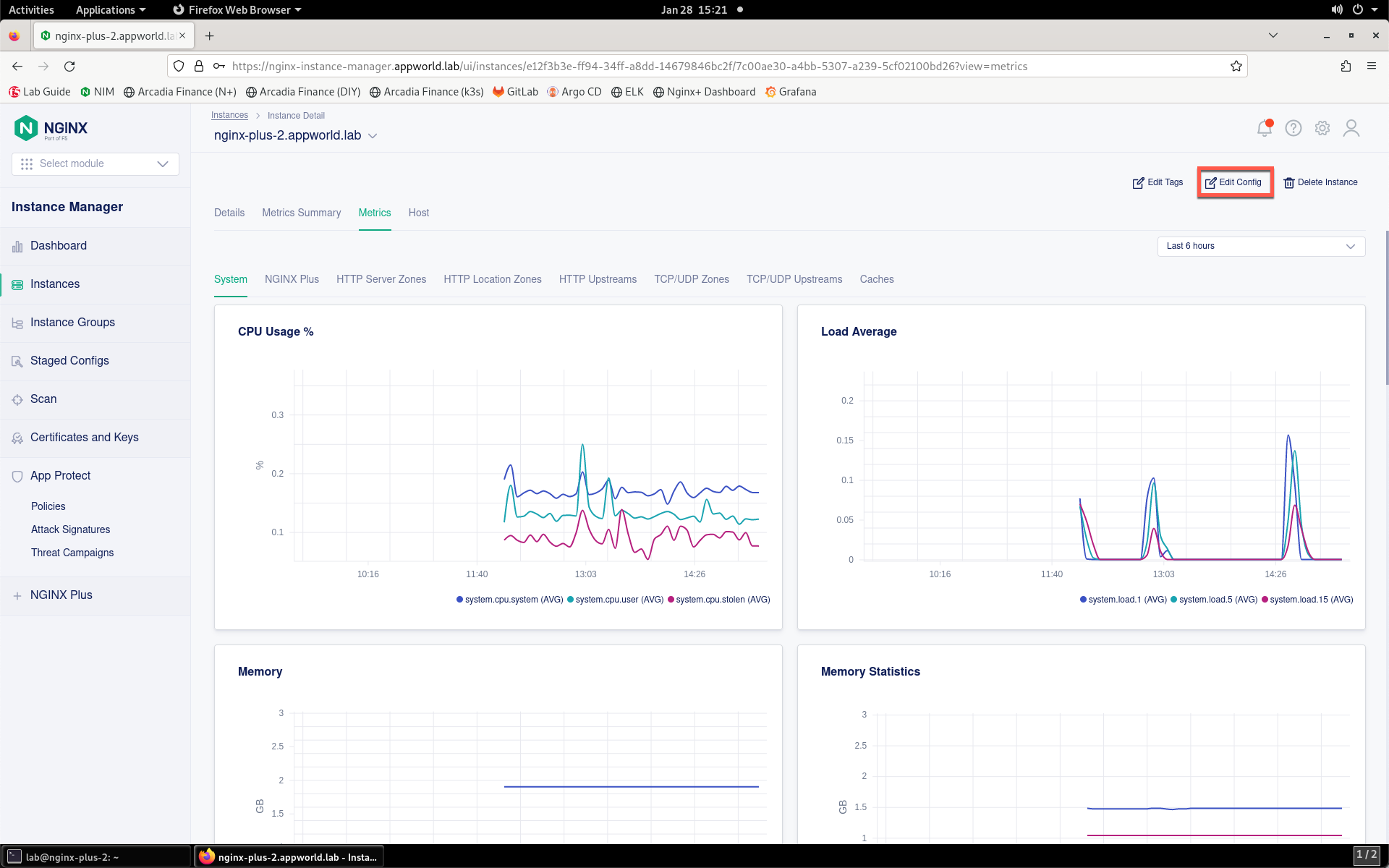1389x868 pixels.
Task: Open the settings gear icon
Action: 1322,128
